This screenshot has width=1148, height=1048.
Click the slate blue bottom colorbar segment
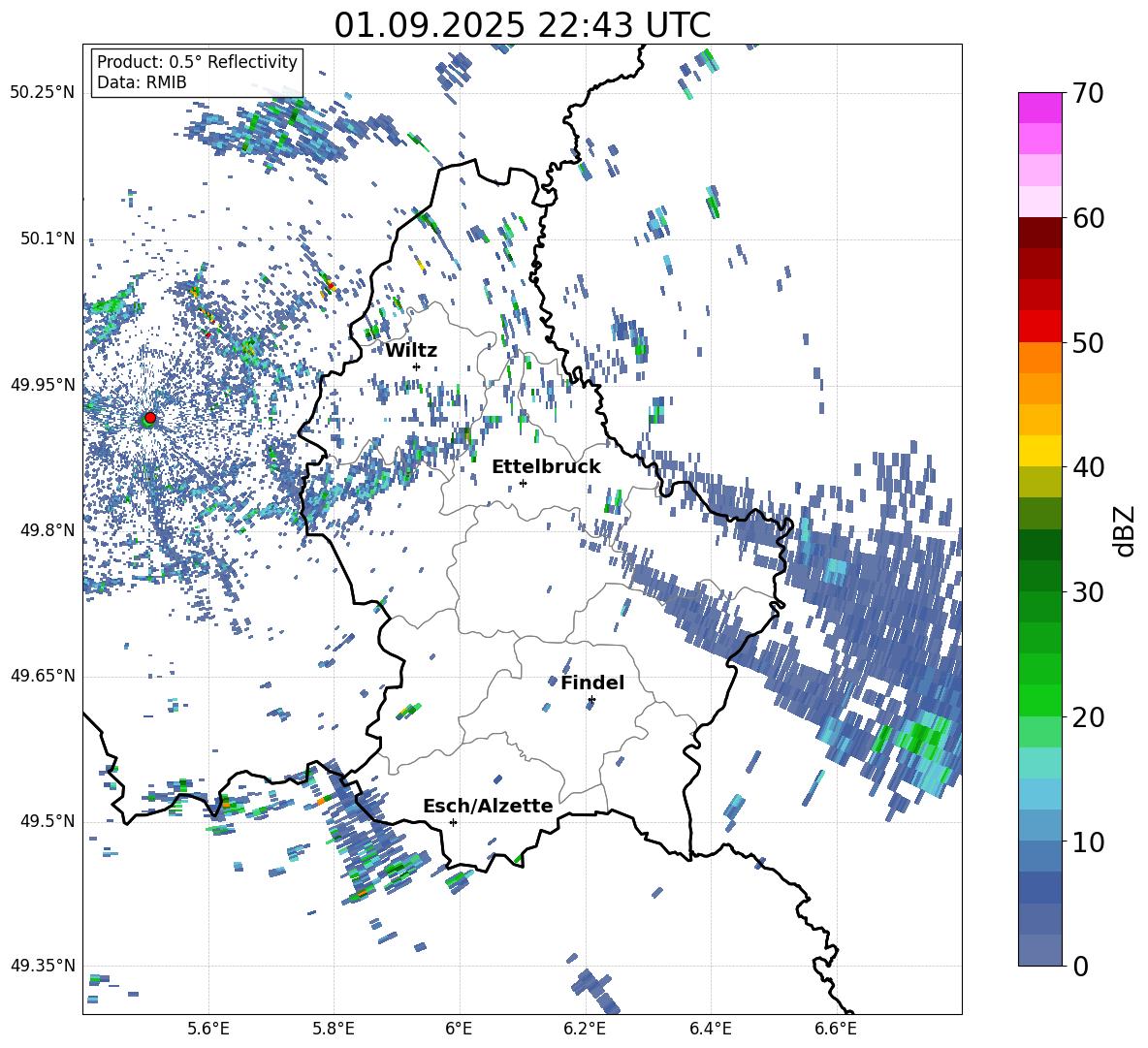1039,950
